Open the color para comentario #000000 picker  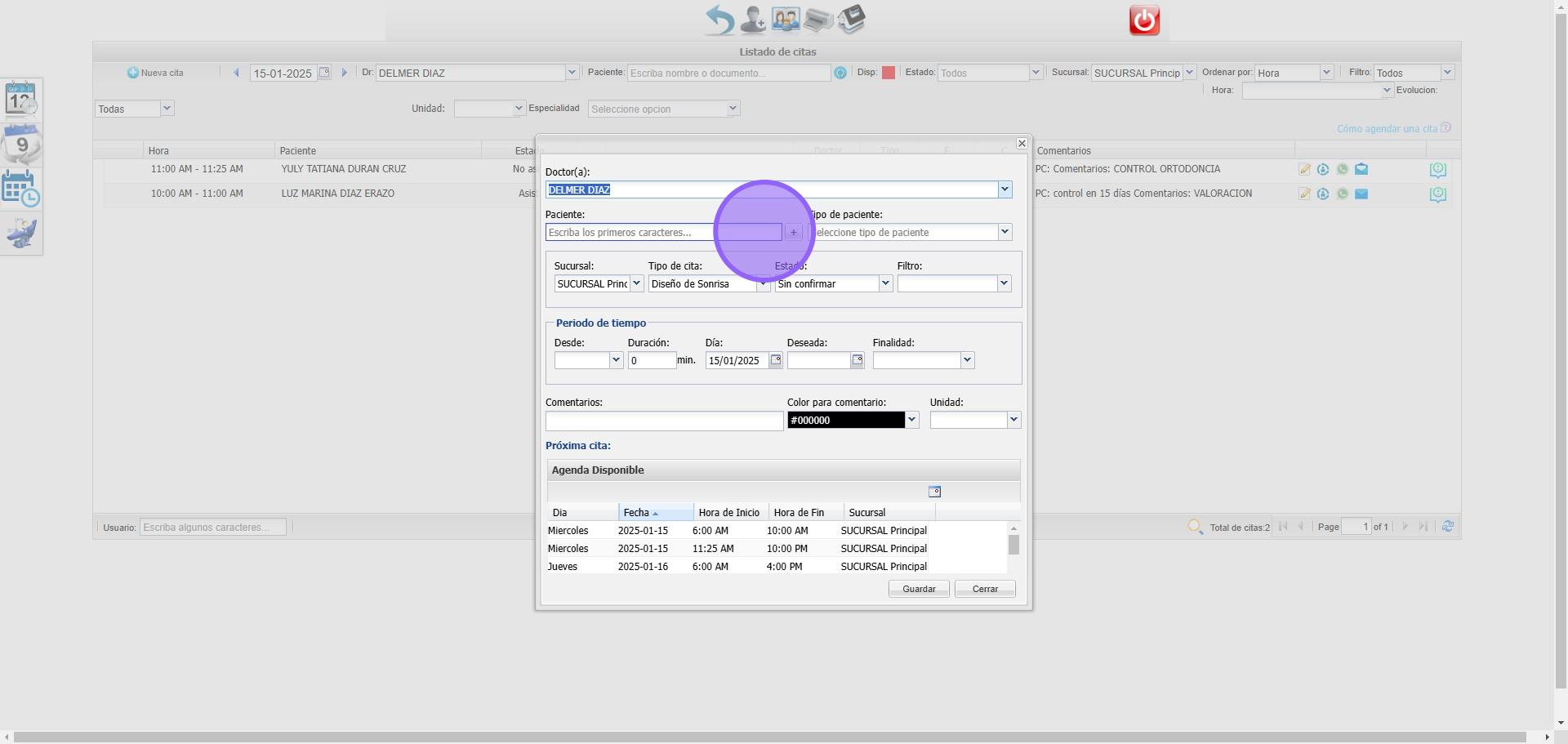pos(911,421)
